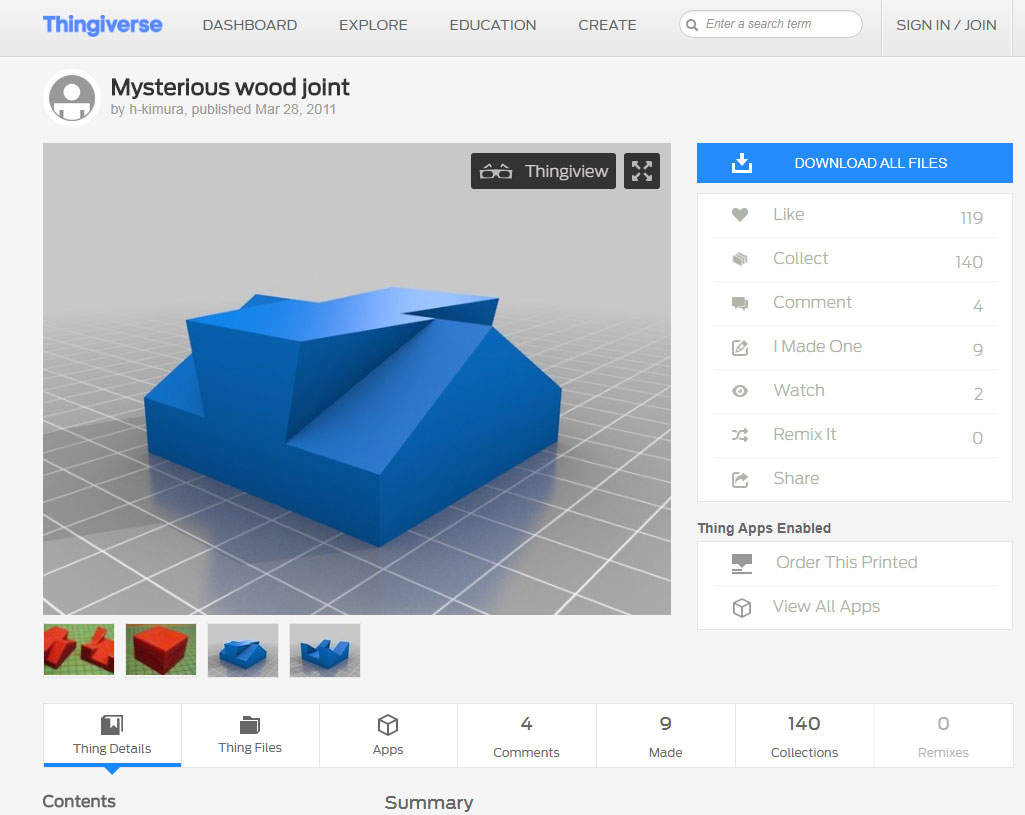
Task: Click the Collect stack icon
Action: (x=740, y=259)
